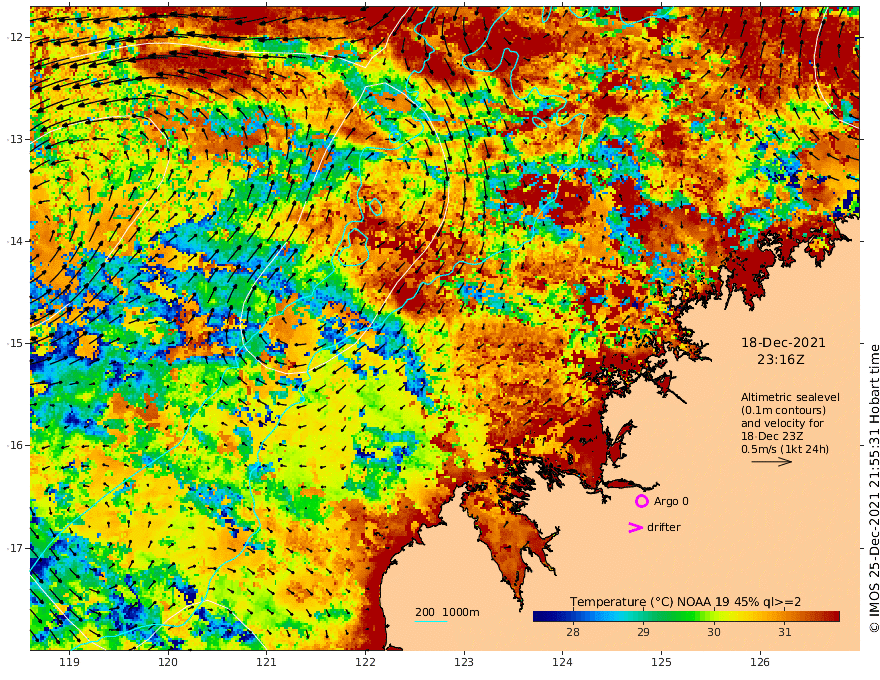The width and height of the screenshot is (880, 680).
Task: Click the latitude axis label -12
Action: [15, 37]
